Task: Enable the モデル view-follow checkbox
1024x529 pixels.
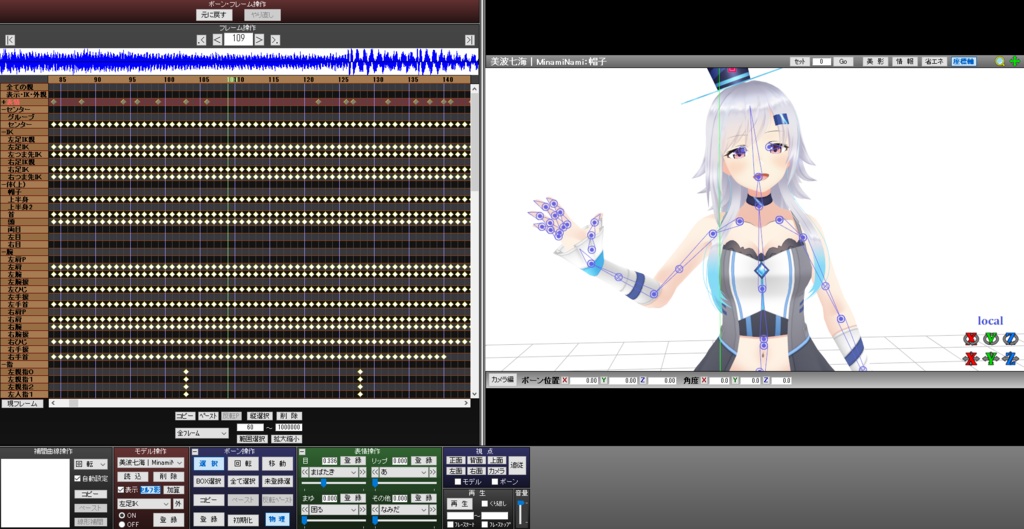Action: [x=458, y=482]
